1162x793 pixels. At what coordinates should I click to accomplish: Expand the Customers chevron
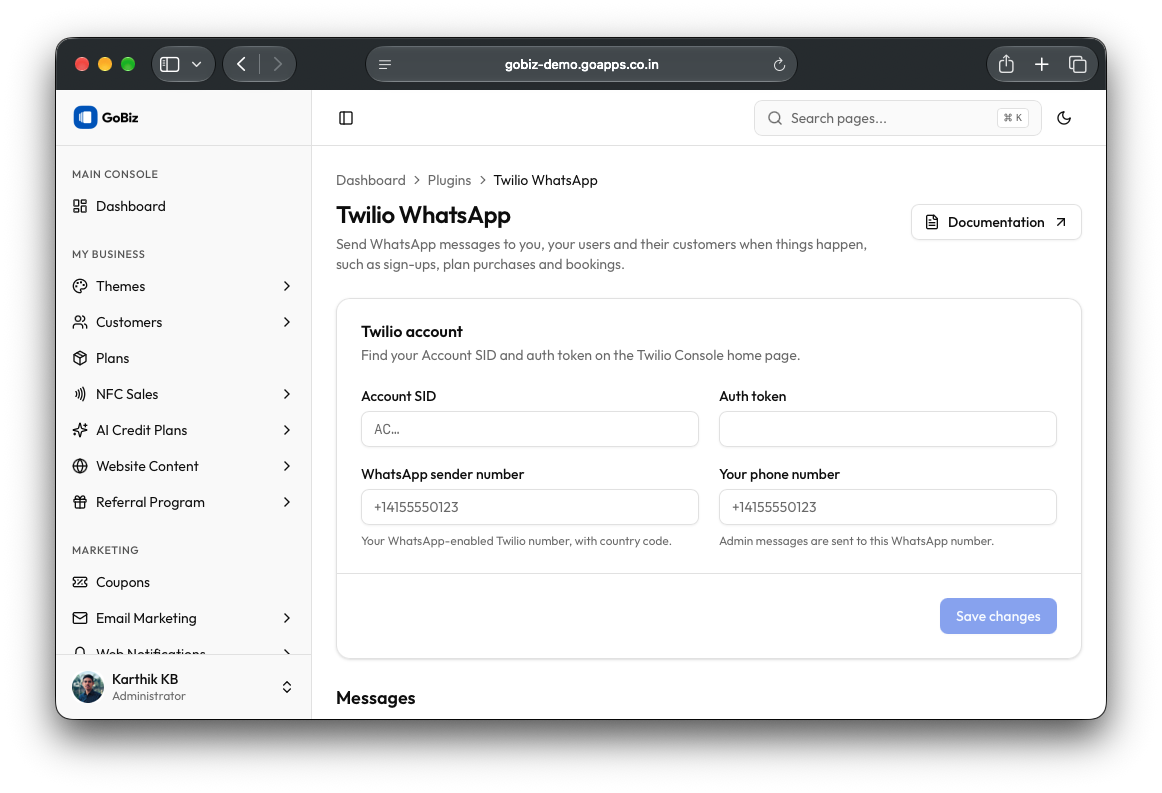tap(287, 322)
